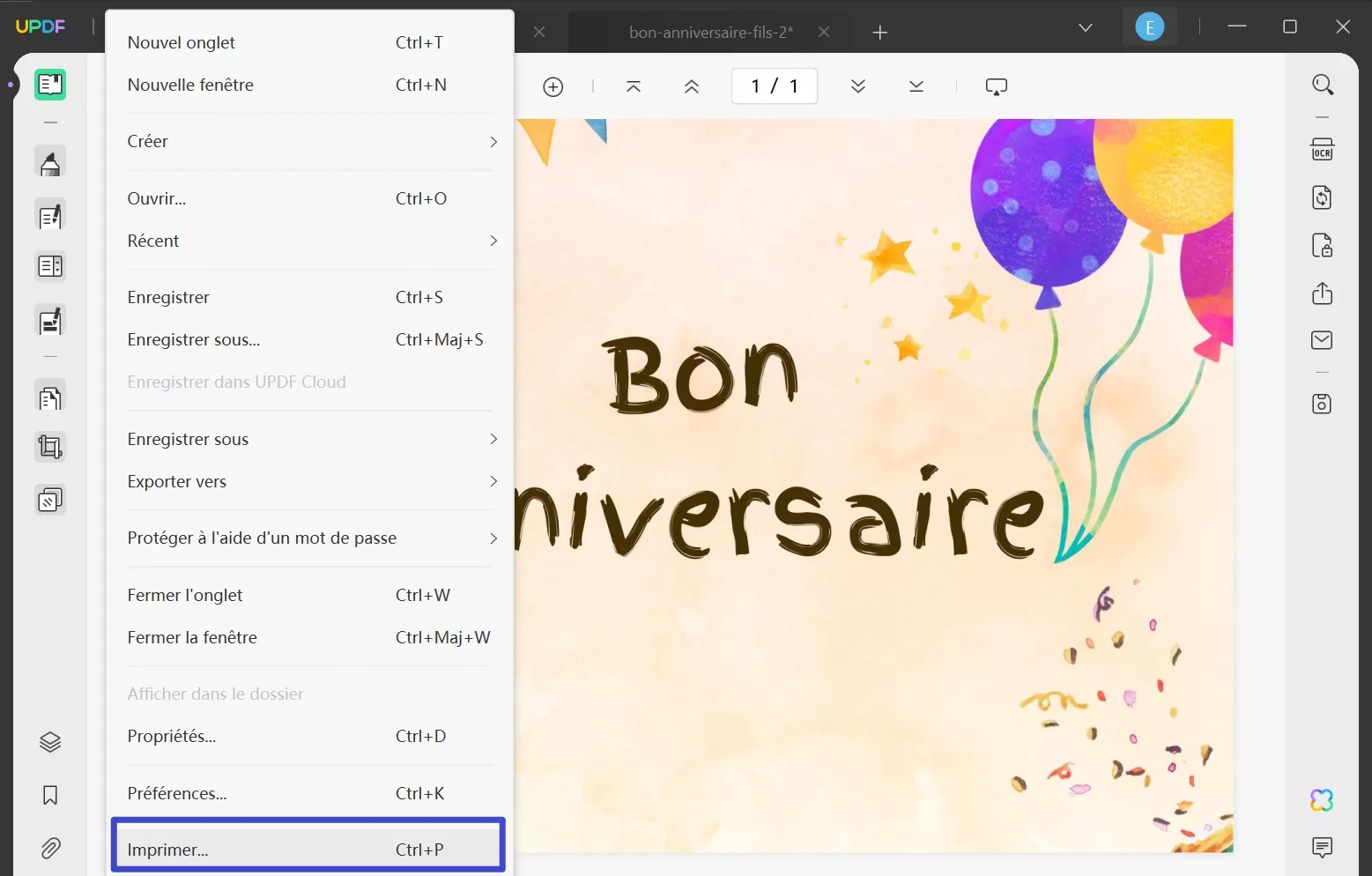1372x876 pixels.
Task: Select the annotation highlighter tool
Action: click(x=50, y=161)
